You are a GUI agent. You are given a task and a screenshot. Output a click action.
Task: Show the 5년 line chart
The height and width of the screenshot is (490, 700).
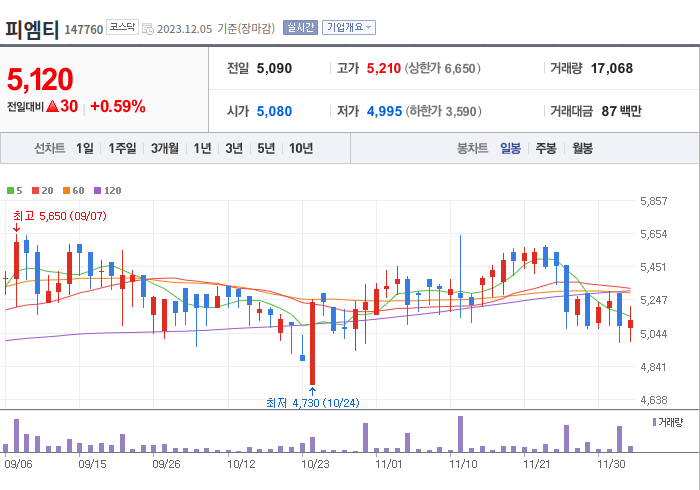tap(266, 148)
